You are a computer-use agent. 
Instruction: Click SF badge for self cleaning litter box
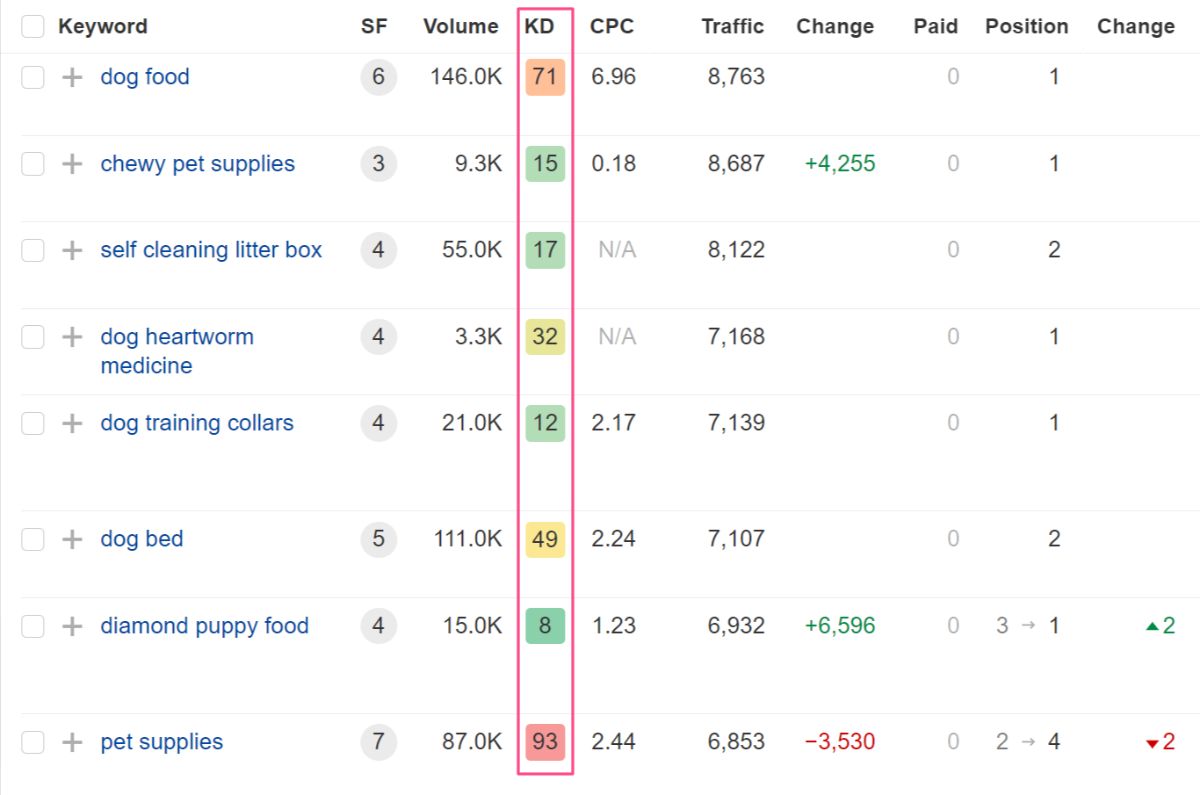[x=378, y=250]
